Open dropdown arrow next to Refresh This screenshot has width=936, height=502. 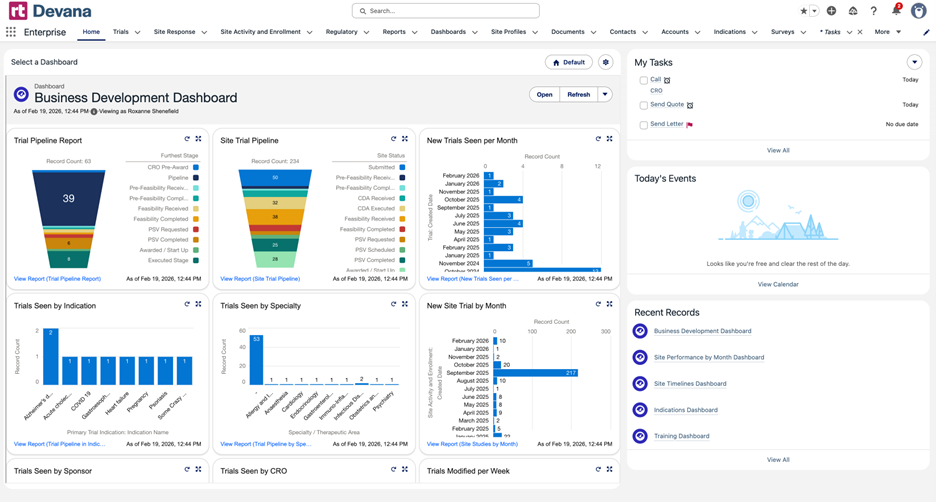605,95
